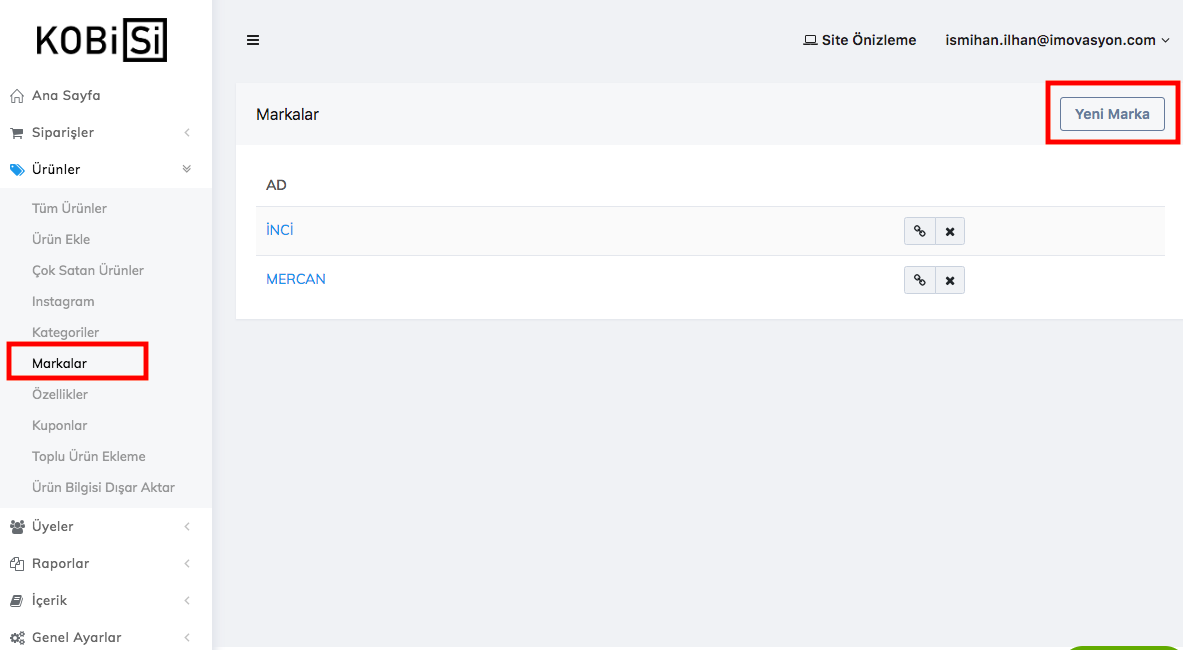This screenshot has width=1183, height=650.
Task: Click the Siparişler cart icon
Action: point(16,133)
